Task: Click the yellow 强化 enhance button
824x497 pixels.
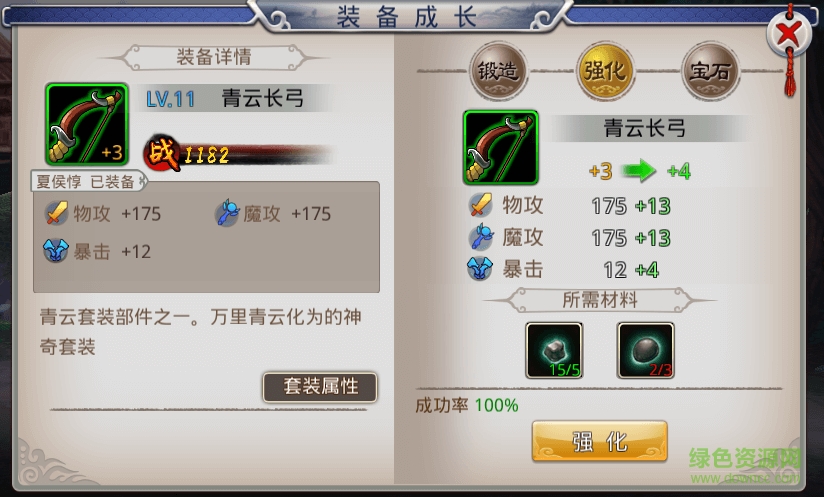Action: [600, 441]
